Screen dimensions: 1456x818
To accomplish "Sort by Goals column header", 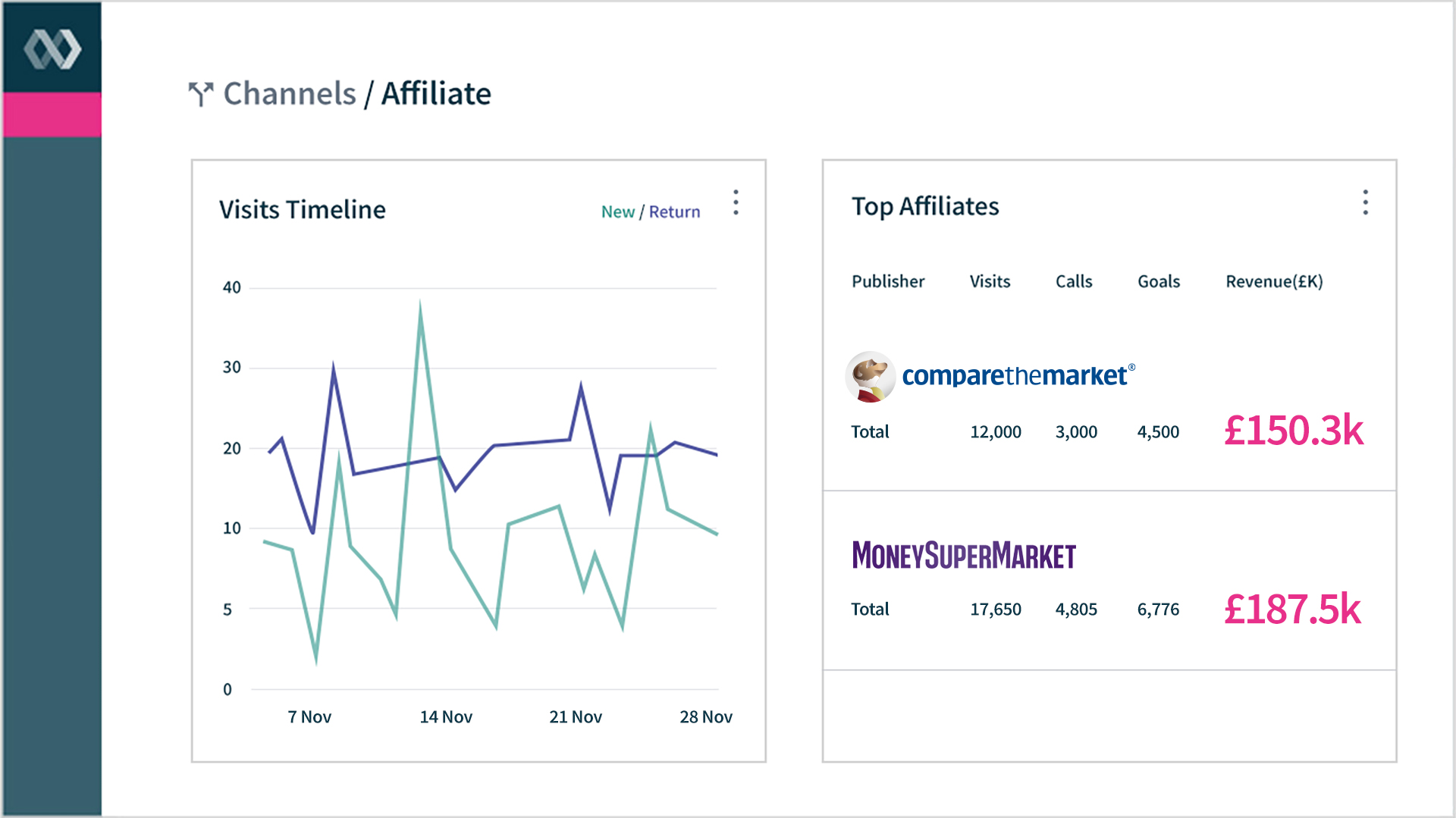I will [1159, 281].
